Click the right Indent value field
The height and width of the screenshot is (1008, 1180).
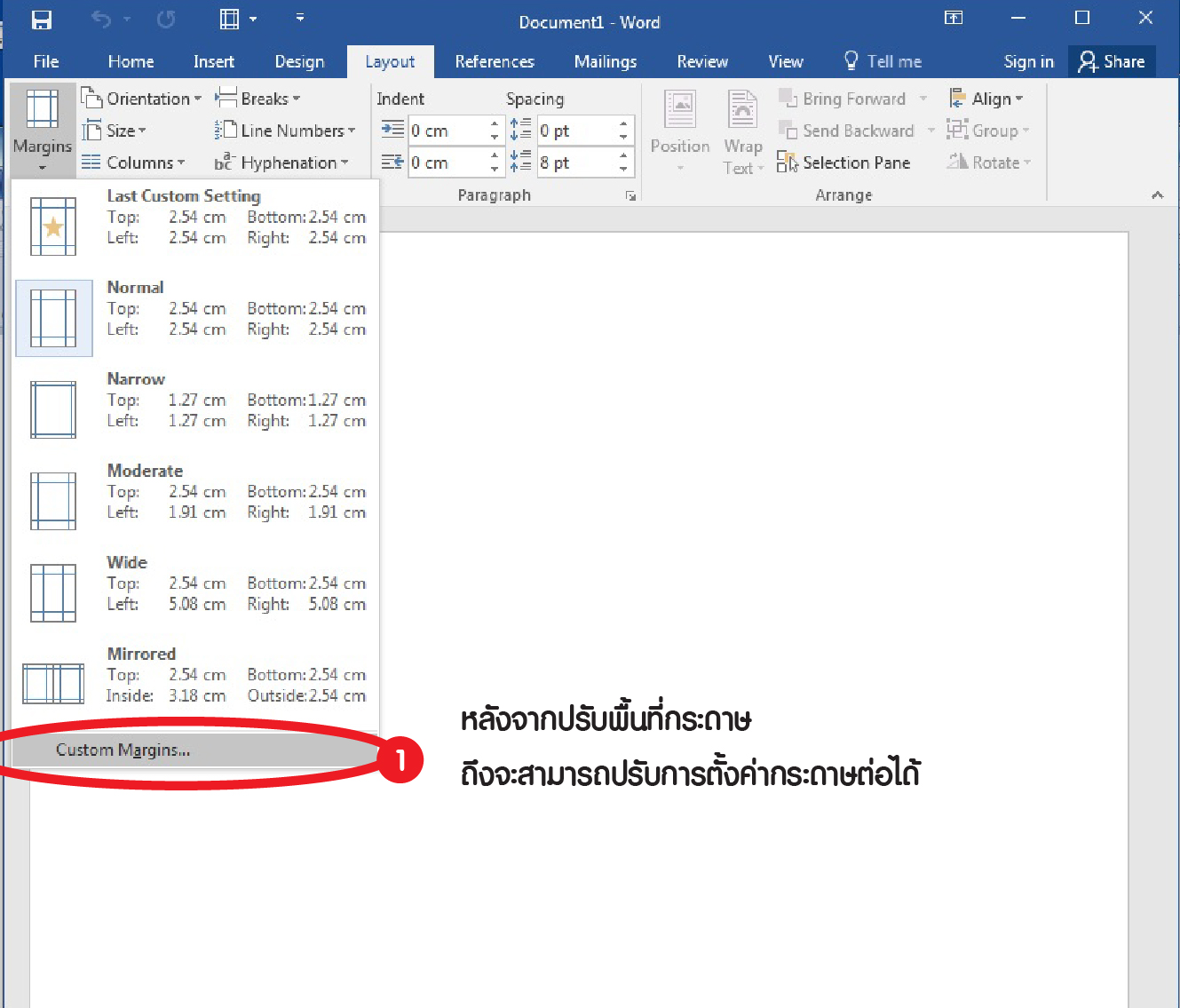pos(448,163)
